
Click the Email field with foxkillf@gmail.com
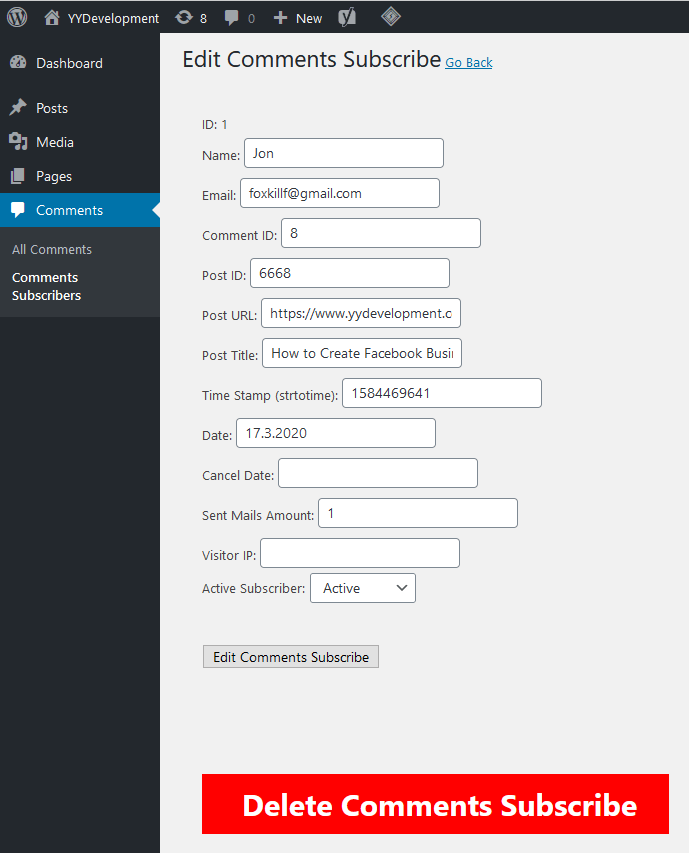tap(340, 193)
